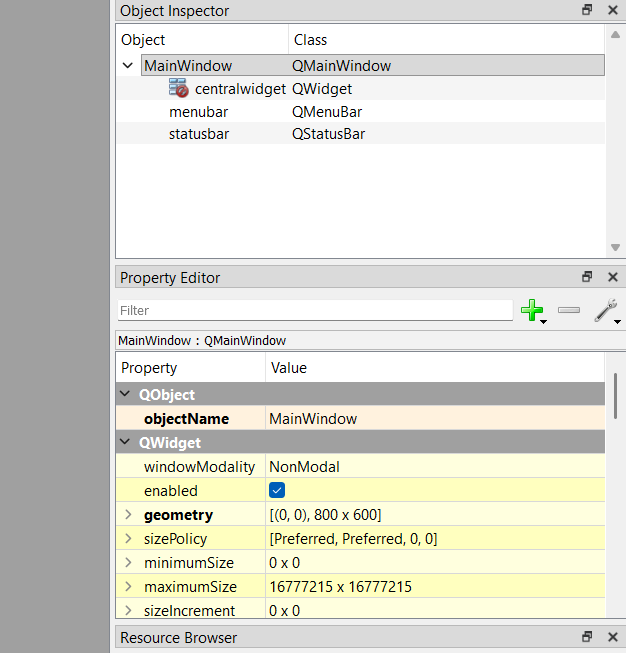626x653 pixels.
Task: Close the Resource Browser panel
Action: tap(613, 636)
